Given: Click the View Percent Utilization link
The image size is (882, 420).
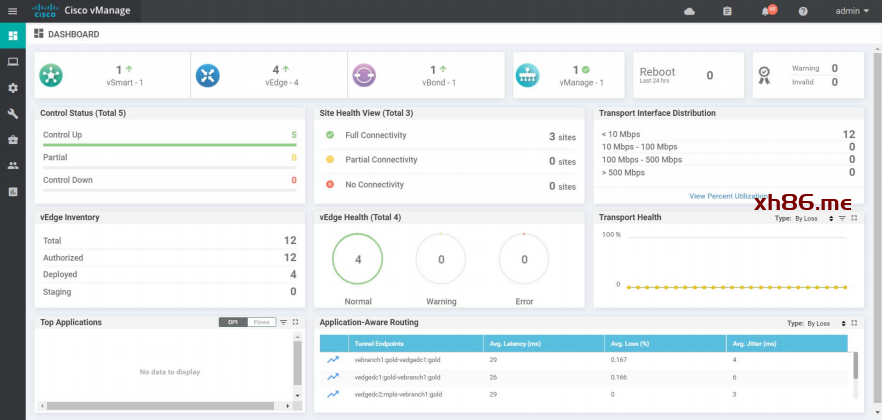Looking at the screenshot, I should click(x=728, y=196).
